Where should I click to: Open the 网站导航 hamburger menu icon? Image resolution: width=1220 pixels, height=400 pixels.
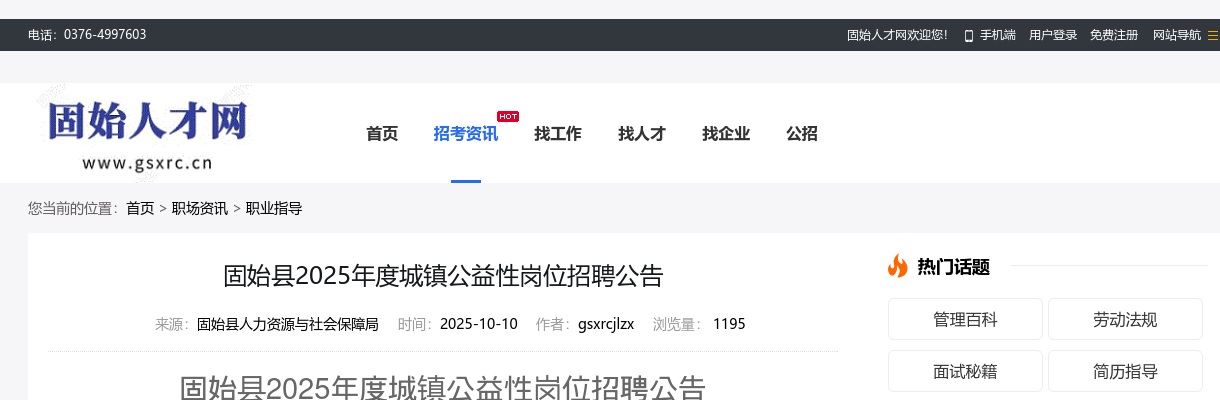pos(1212,35)
